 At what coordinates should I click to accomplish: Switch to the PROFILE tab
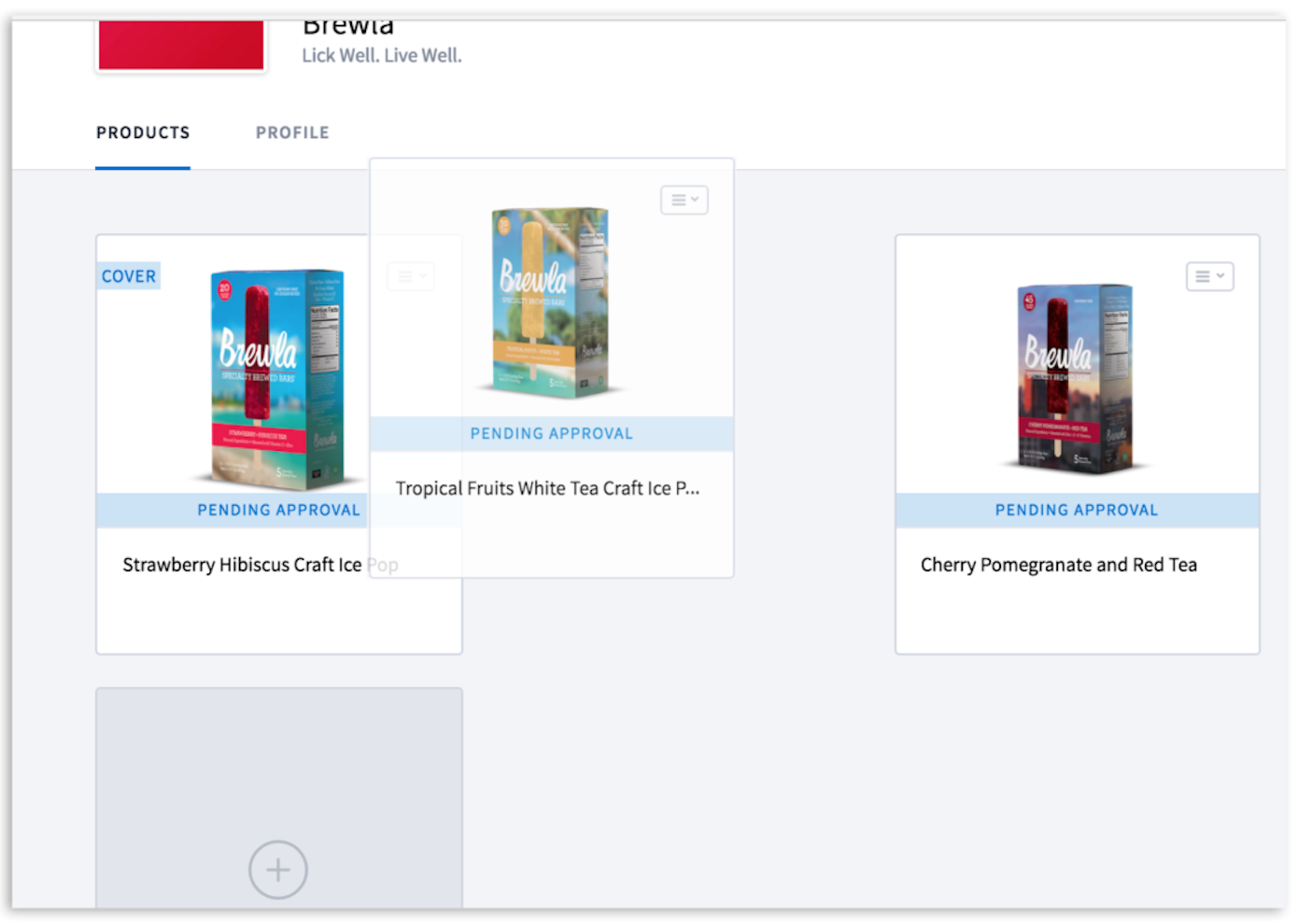pos(292,133)
